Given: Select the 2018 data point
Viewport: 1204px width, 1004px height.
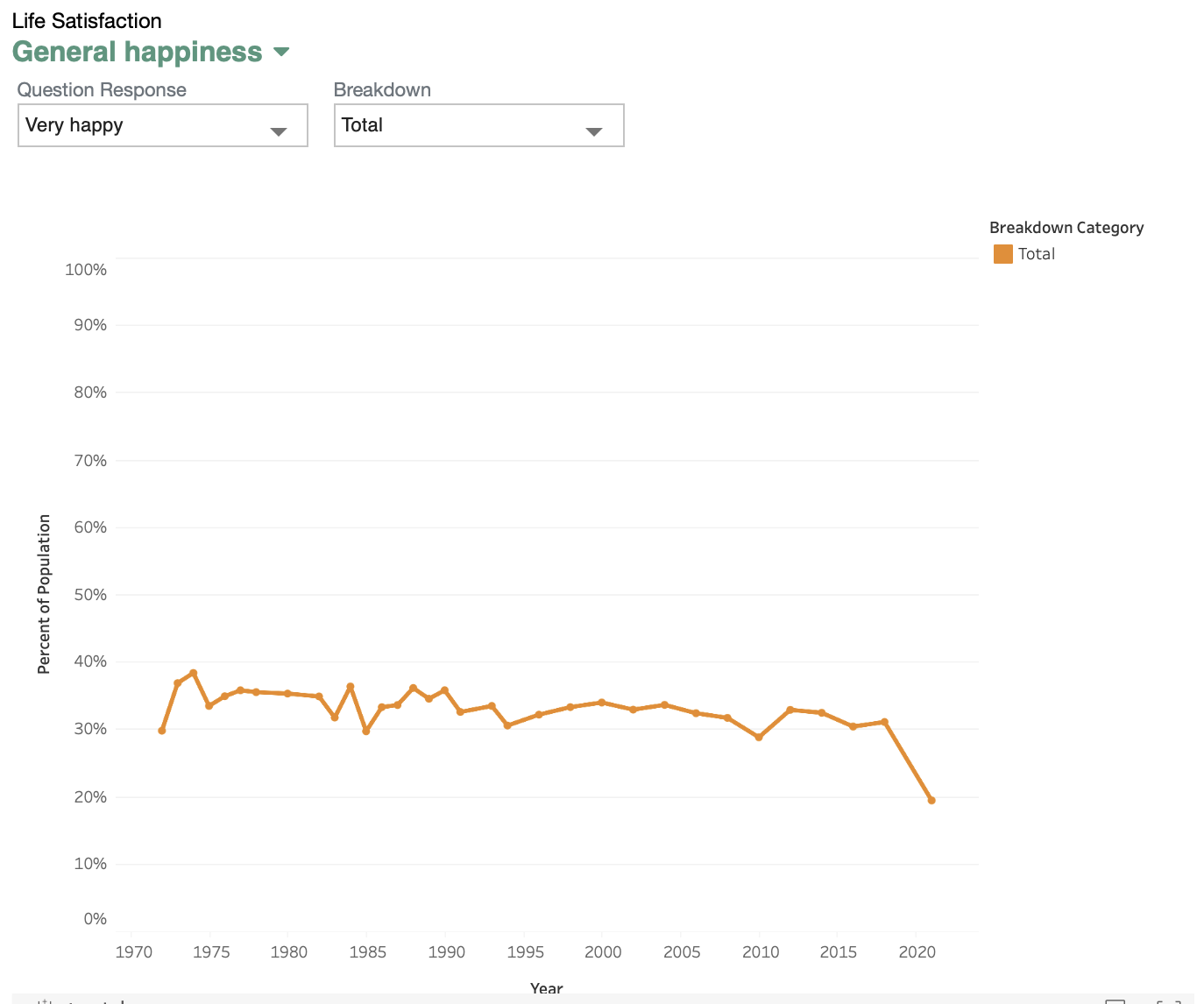Looking at the screenshot, I should 884,722.
